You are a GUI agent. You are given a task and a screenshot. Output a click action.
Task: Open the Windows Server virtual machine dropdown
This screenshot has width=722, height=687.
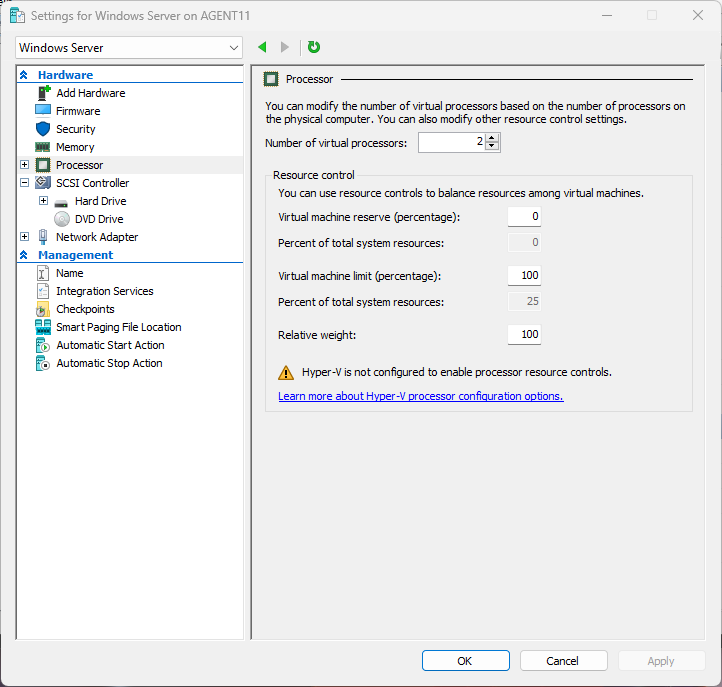click(130, 47)
